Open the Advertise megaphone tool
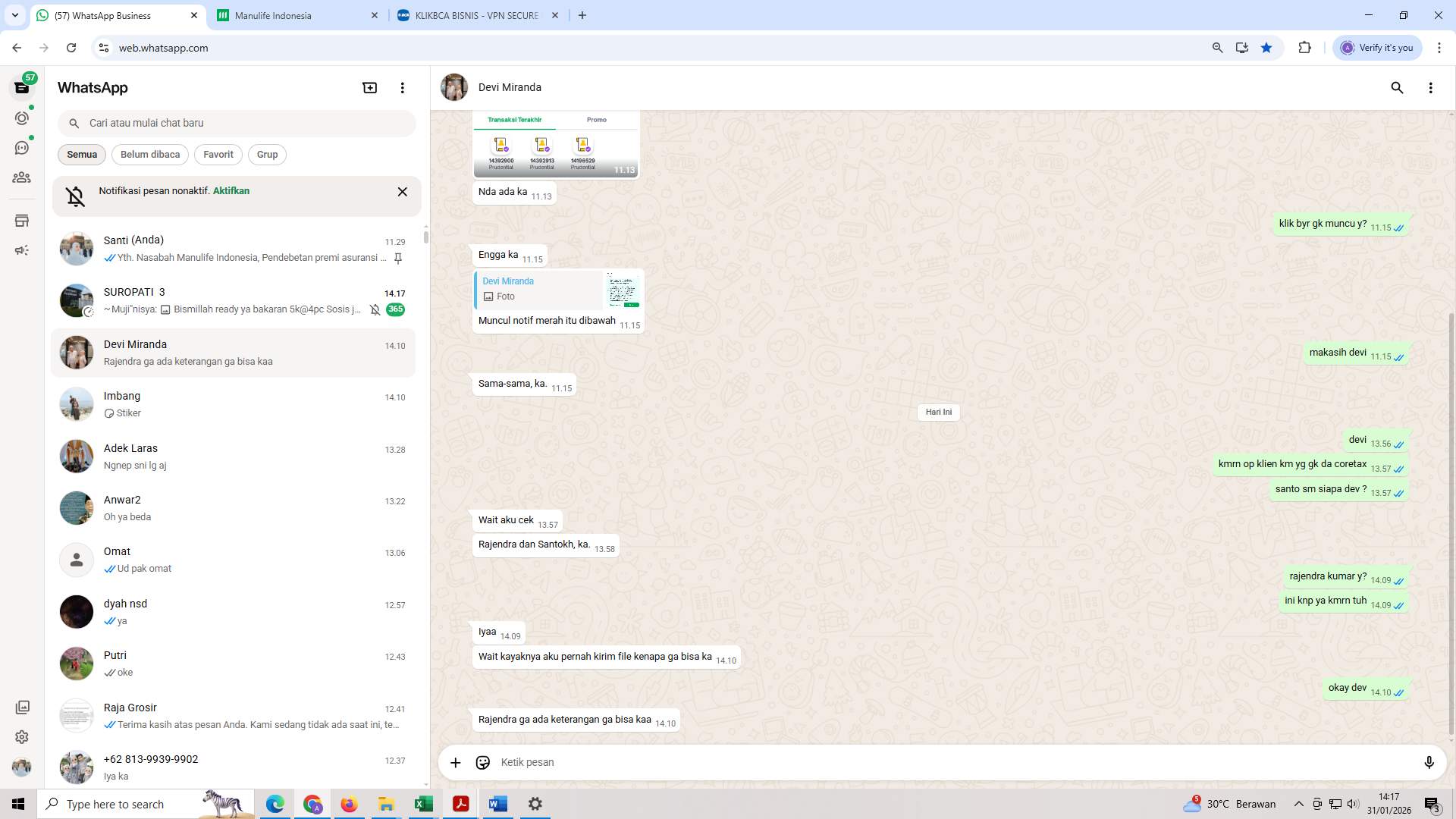1456x819 pixels. 22,250
